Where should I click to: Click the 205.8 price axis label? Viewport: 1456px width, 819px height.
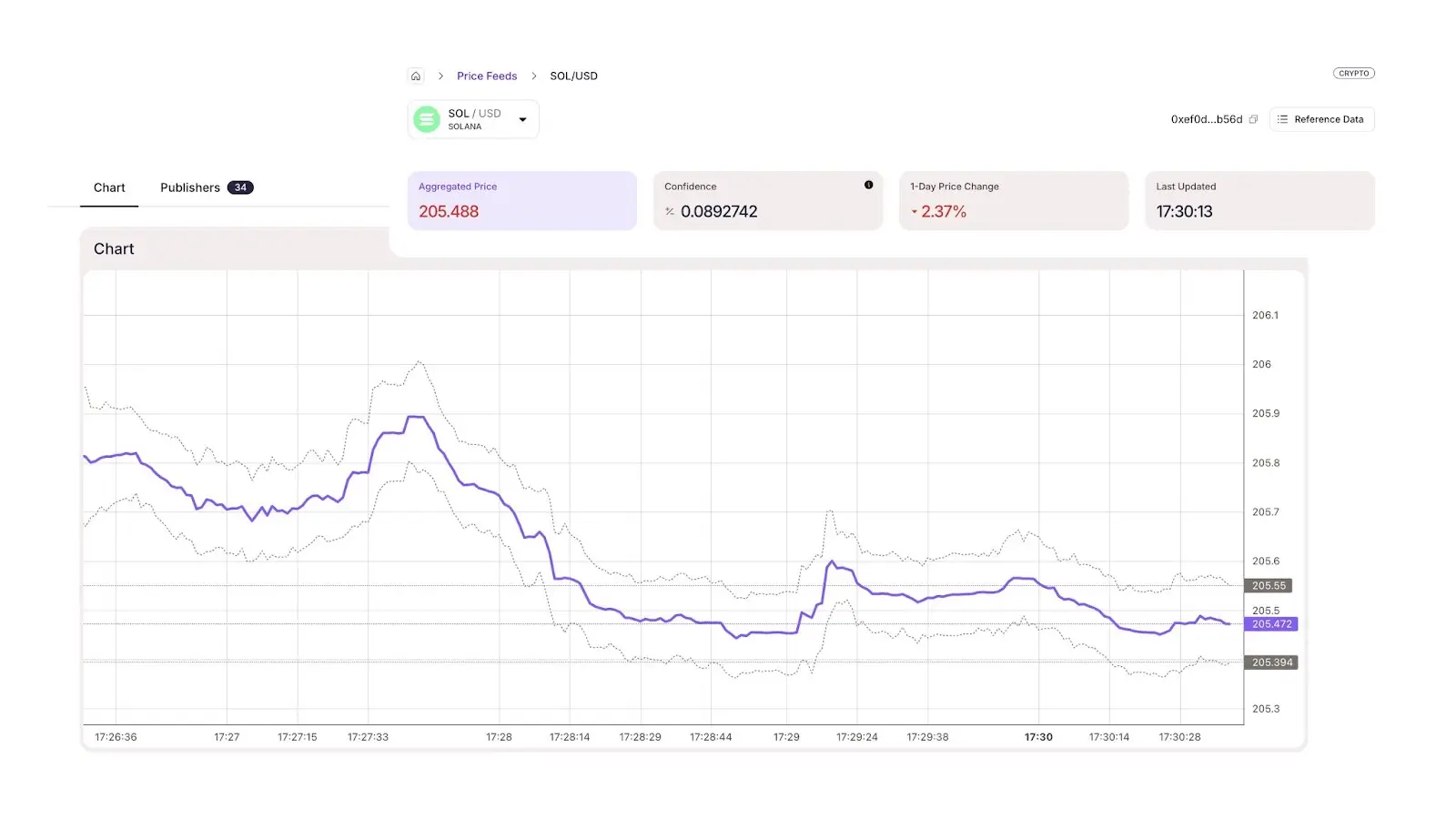(1266, 462)
